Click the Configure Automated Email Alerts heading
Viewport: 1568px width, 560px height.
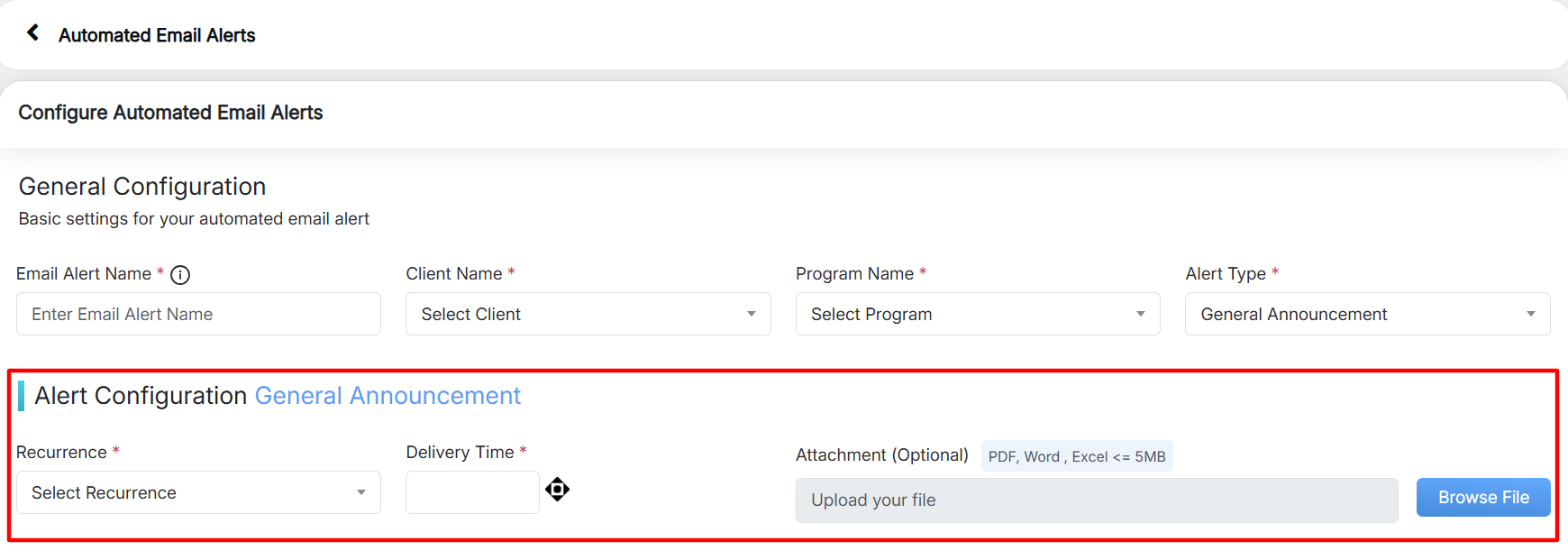[x=170, y=113]
